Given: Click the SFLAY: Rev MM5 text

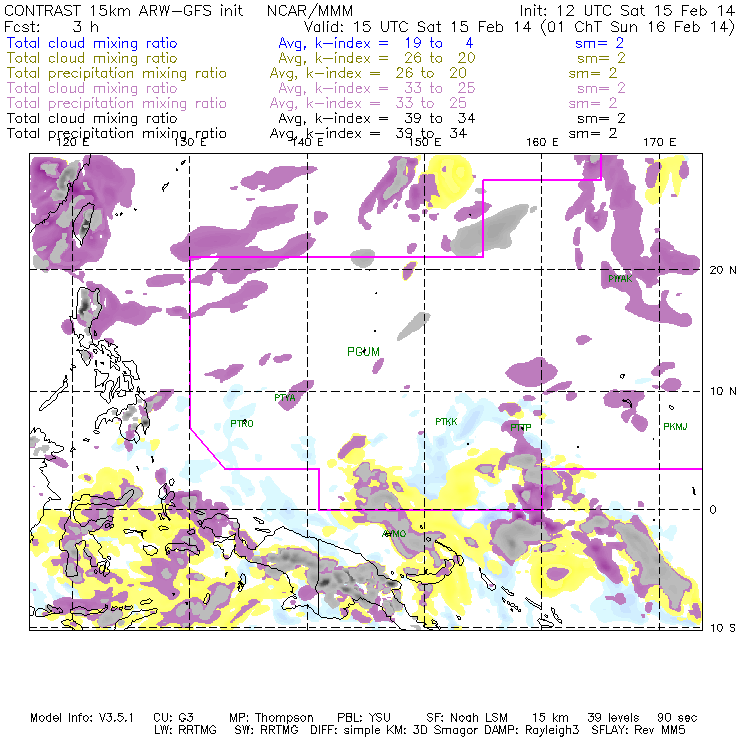Looking at the screenshot, I should pyautogui.click(x=638, y=730).
